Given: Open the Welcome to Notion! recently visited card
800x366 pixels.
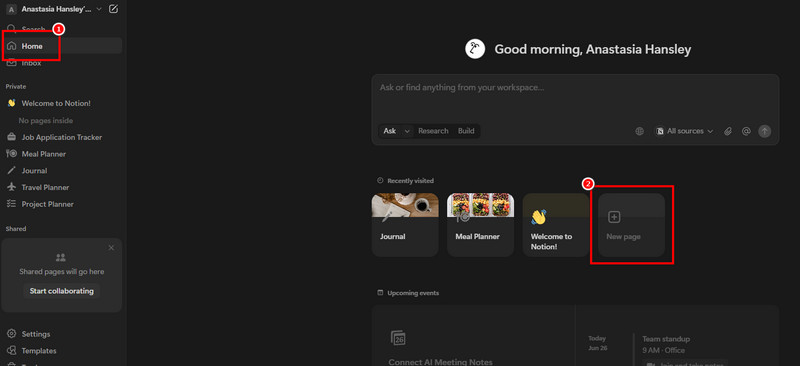Looking at the screenshot, I should pos(556,225).
